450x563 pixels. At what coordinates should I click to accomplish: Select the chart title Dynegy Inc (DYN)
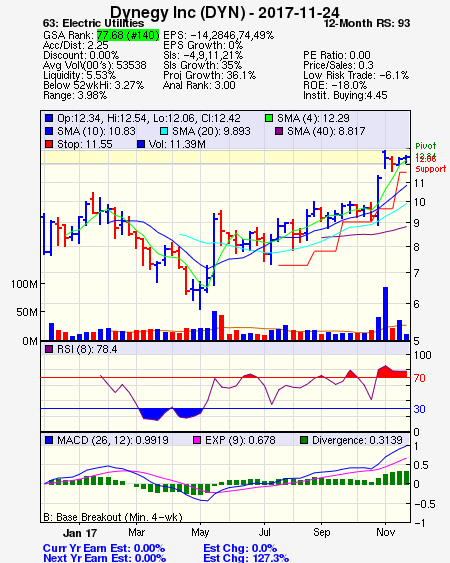tap(178, 13)
